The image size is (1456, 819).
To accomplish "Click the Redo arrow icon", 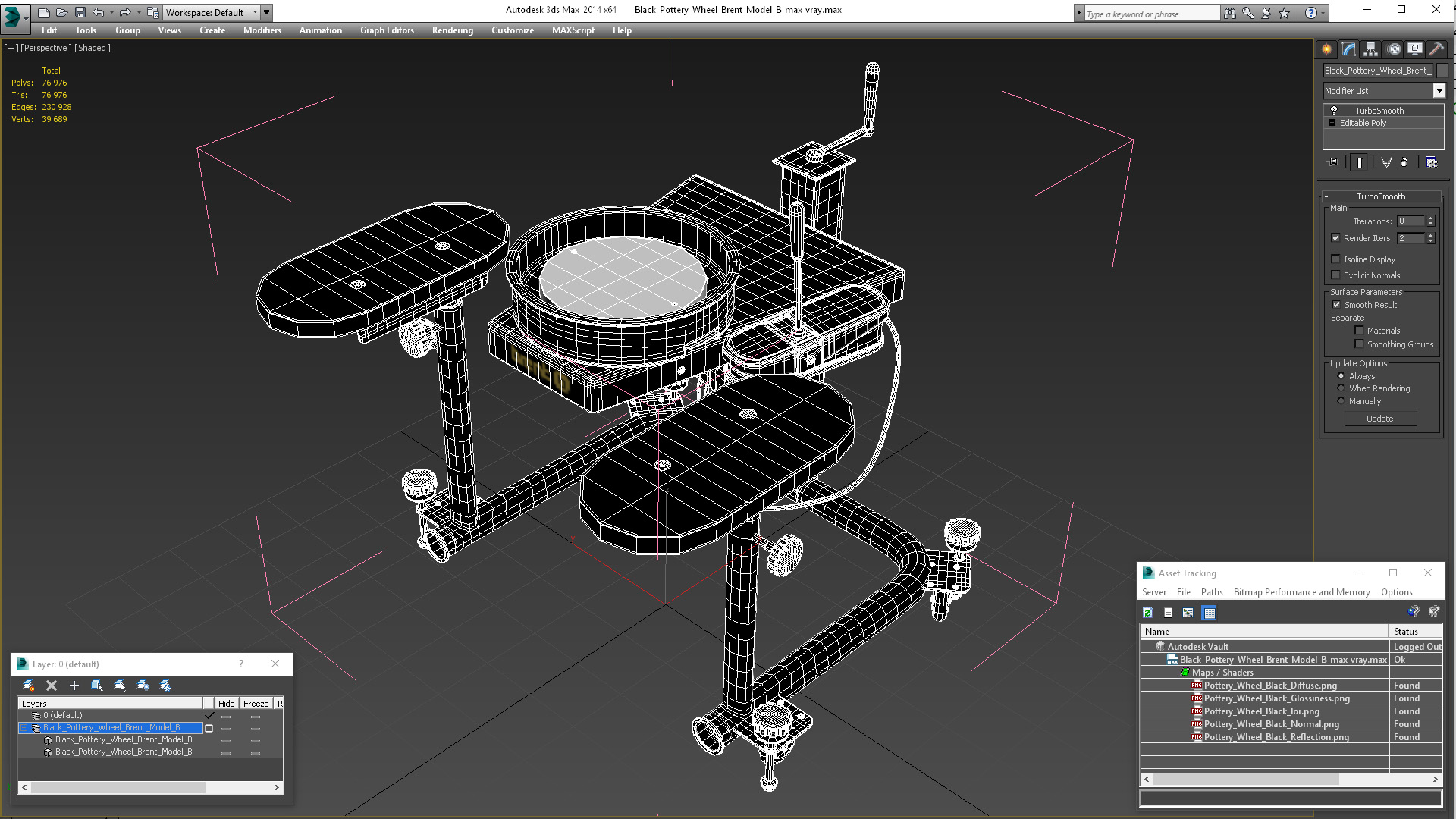I will click(x=125, y=12).
